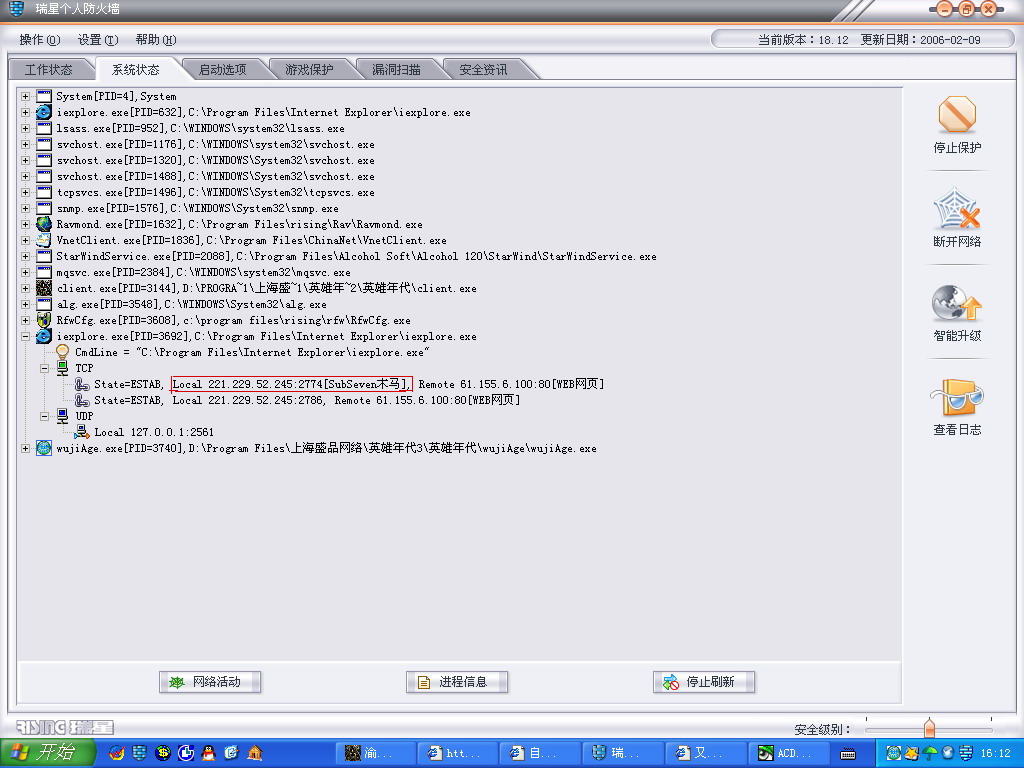1024x768 pixels.
Task: Expand the wujiAge.exe tree node
Action: (x=25, y=448)
